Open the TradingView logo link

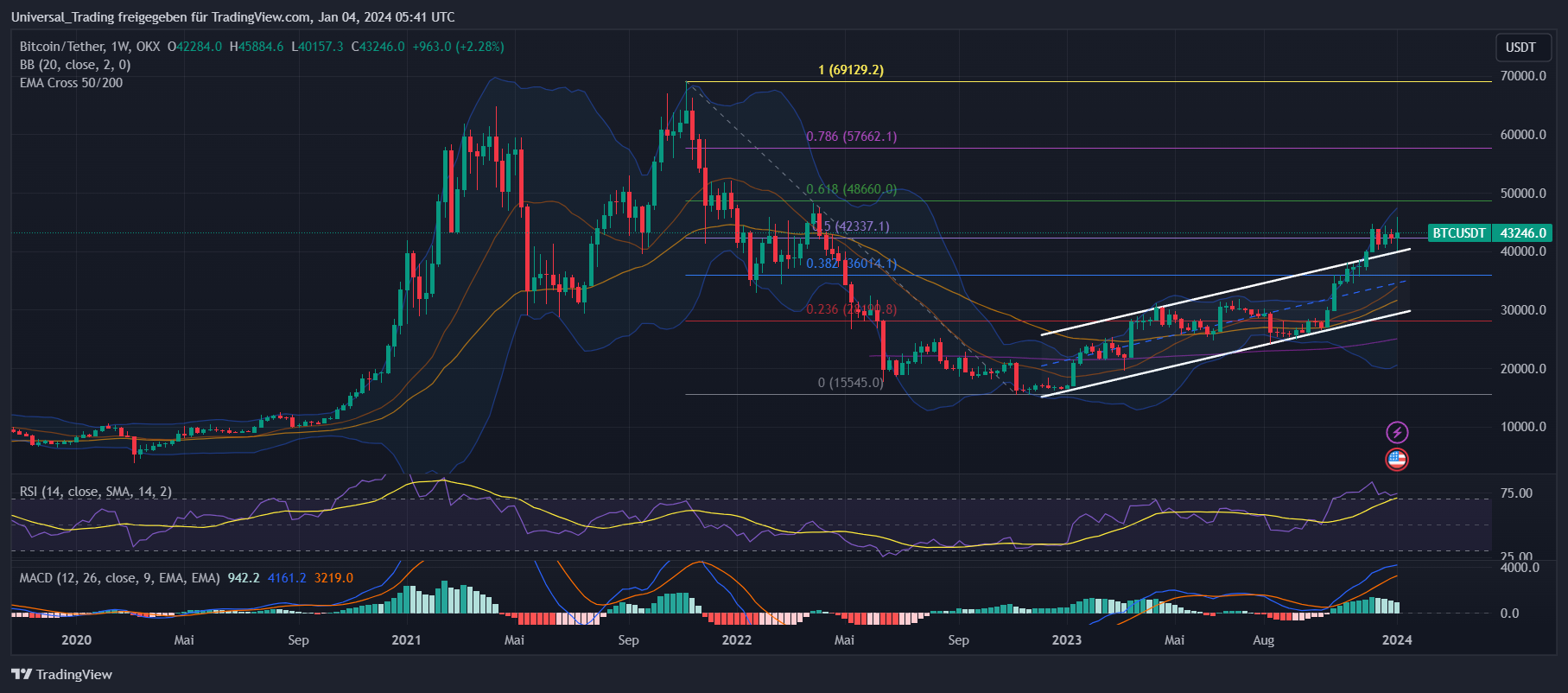61,674
